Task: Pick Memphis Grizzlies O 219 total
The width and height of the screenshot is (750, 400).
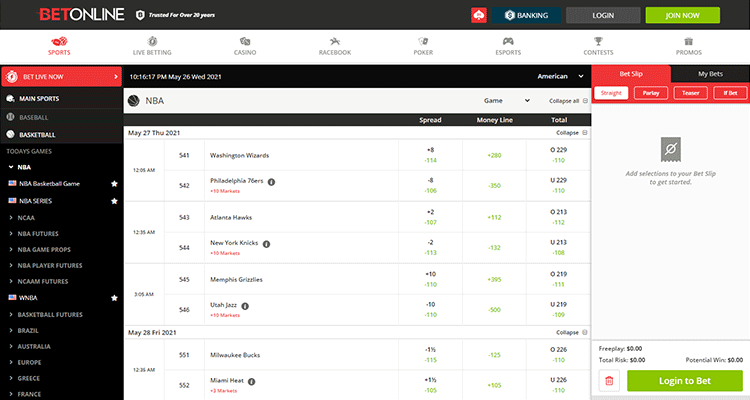Action: (x=558, y=279)
